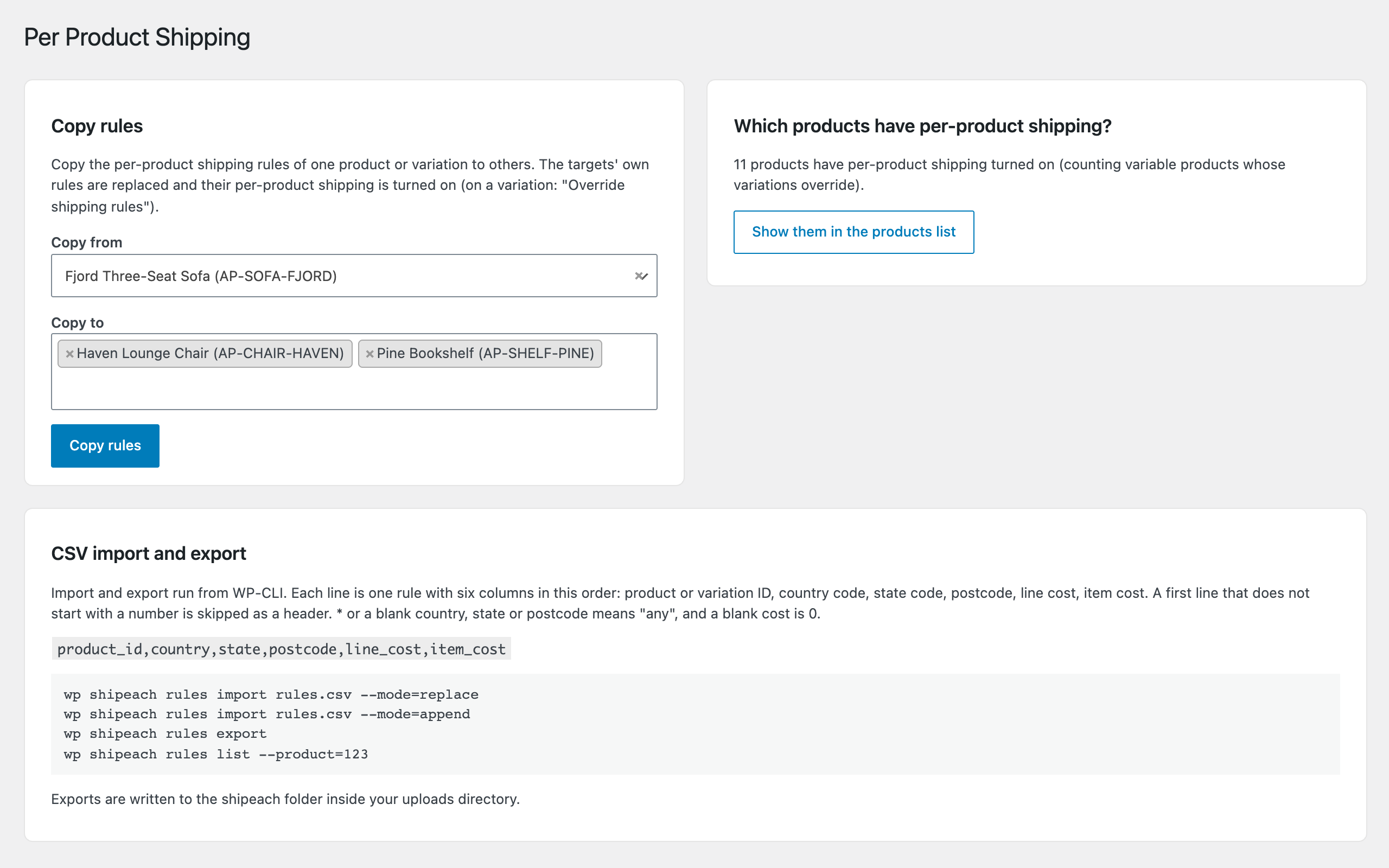Image resolution: width=1389 pixels, height=868 pixels.
Task: Click the Per Product Shipping page title
Action: click(x=137, y=37)
